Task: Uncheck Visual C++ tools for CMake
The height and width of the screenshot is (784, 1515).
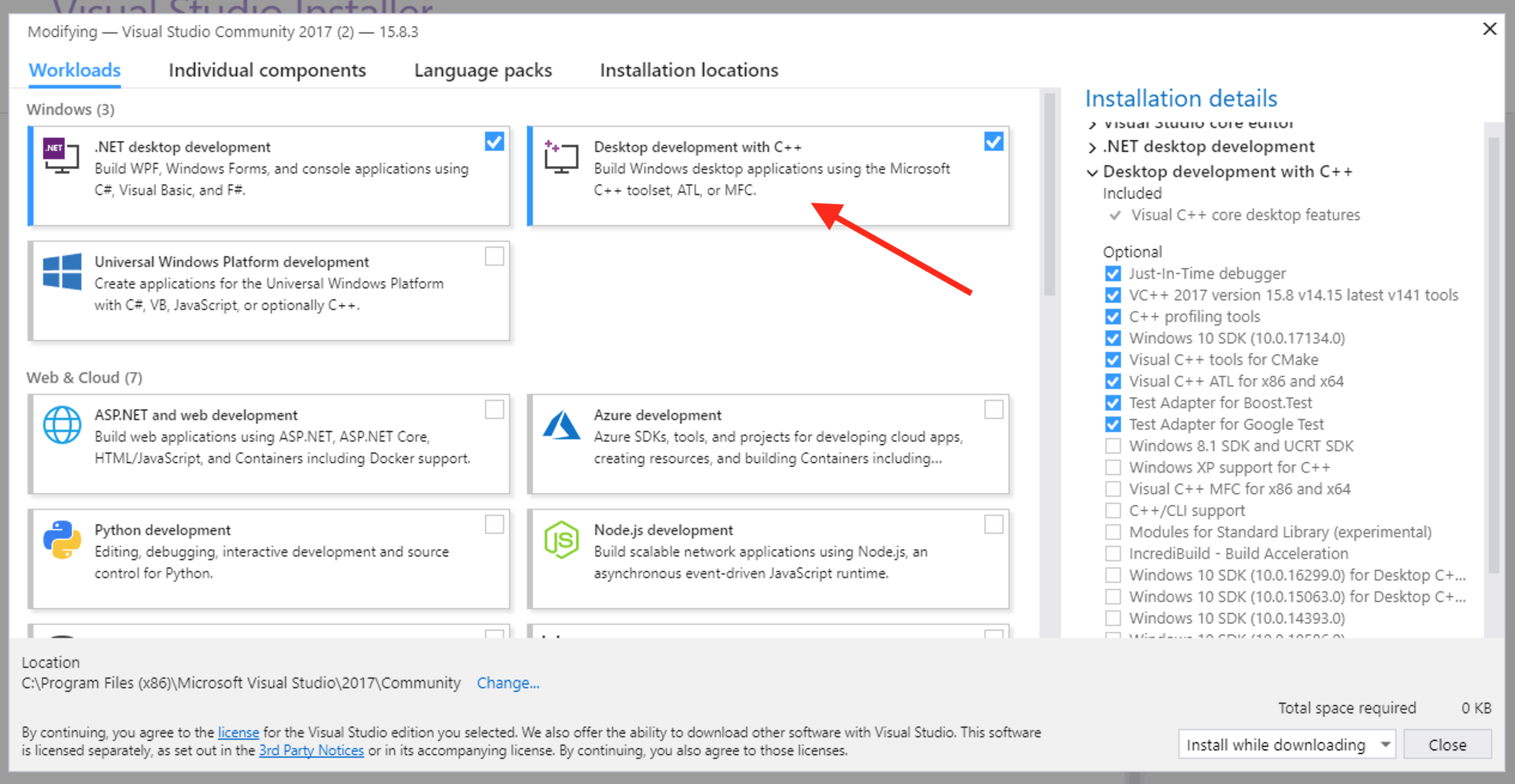Action: click(x=1113, y=360)
